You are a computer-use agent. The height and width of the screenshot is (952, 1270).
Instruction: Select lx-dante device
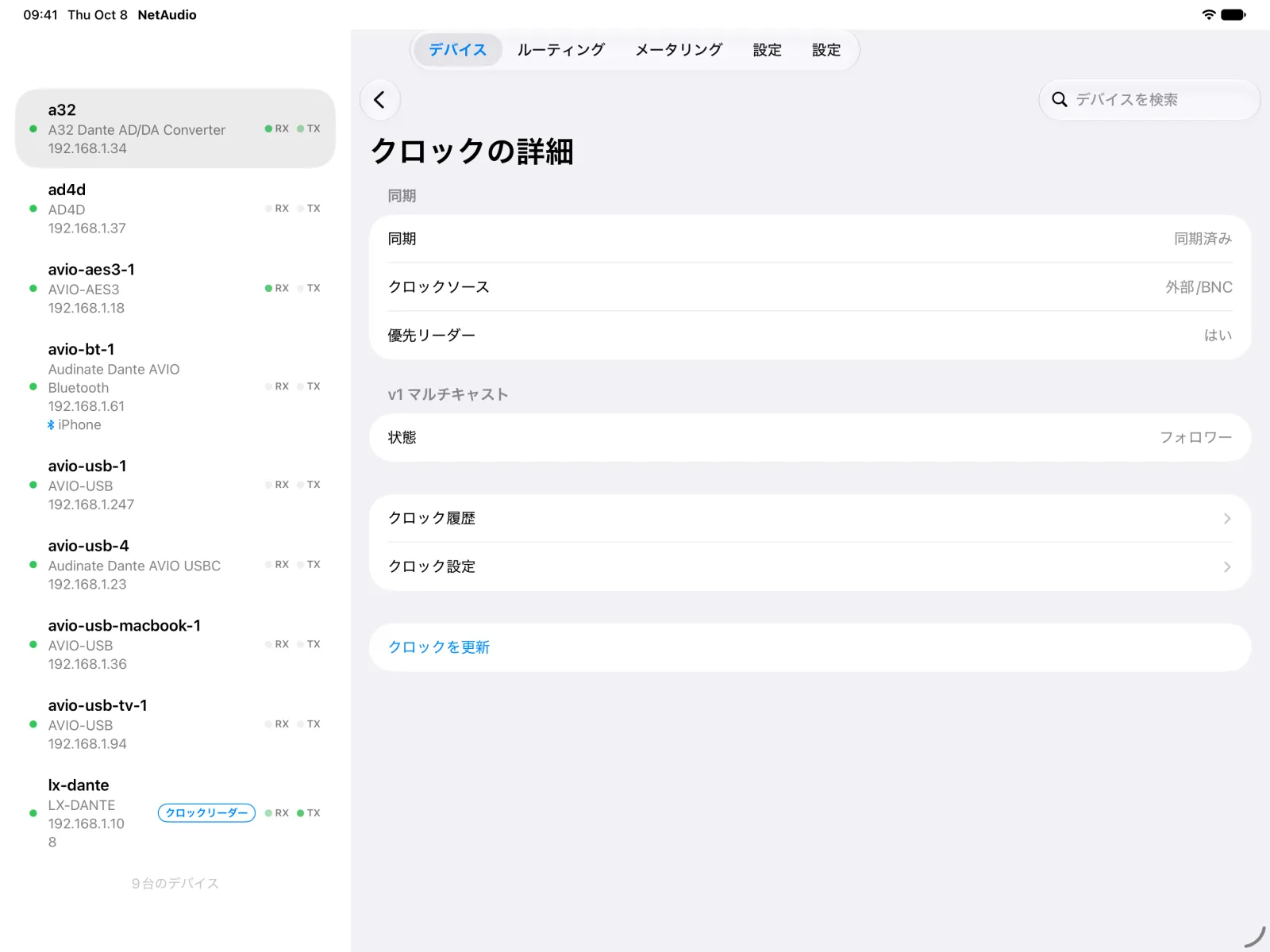click(175, 813)
